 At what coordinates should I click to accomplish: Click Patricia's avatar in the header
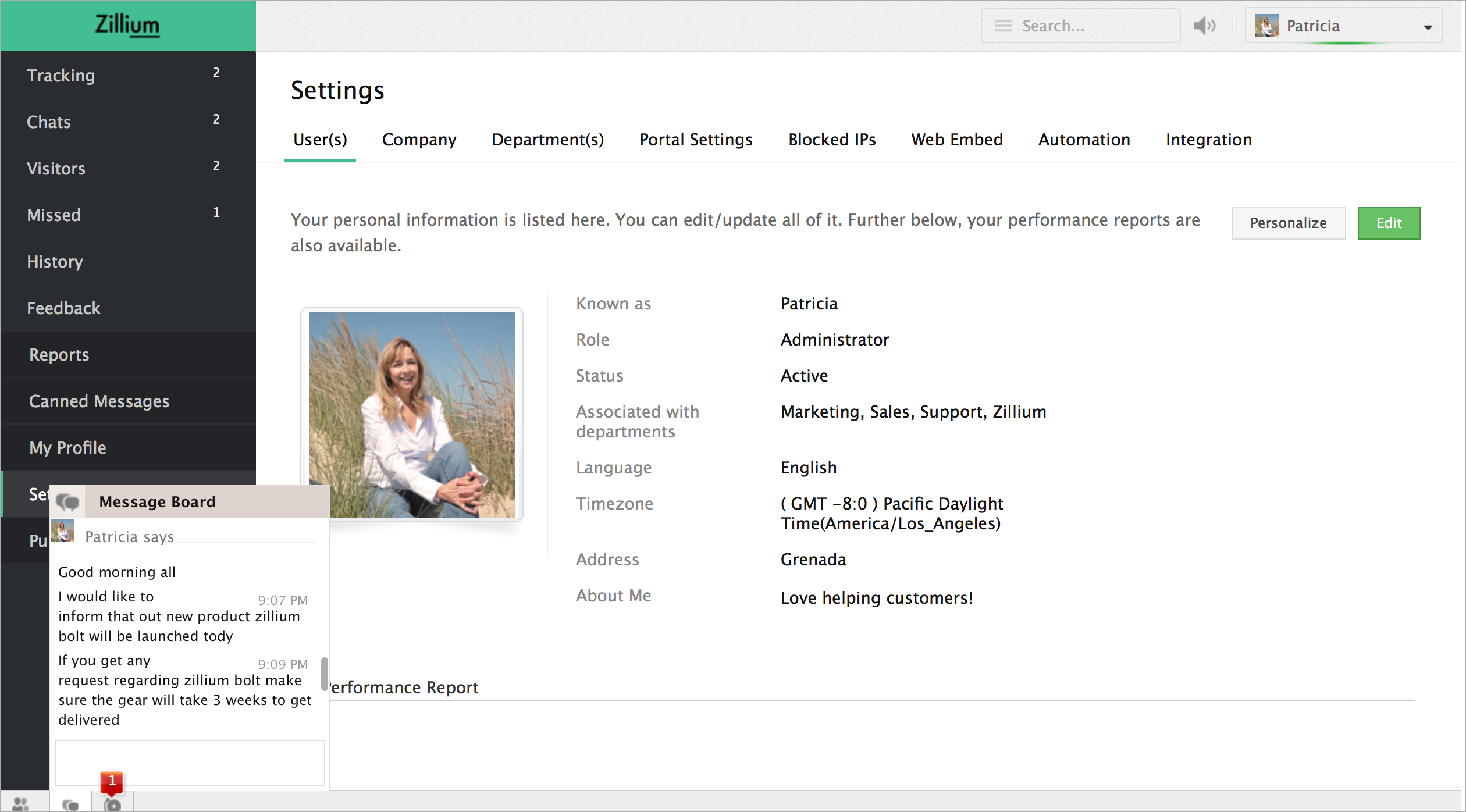[x=1266, y=26]
